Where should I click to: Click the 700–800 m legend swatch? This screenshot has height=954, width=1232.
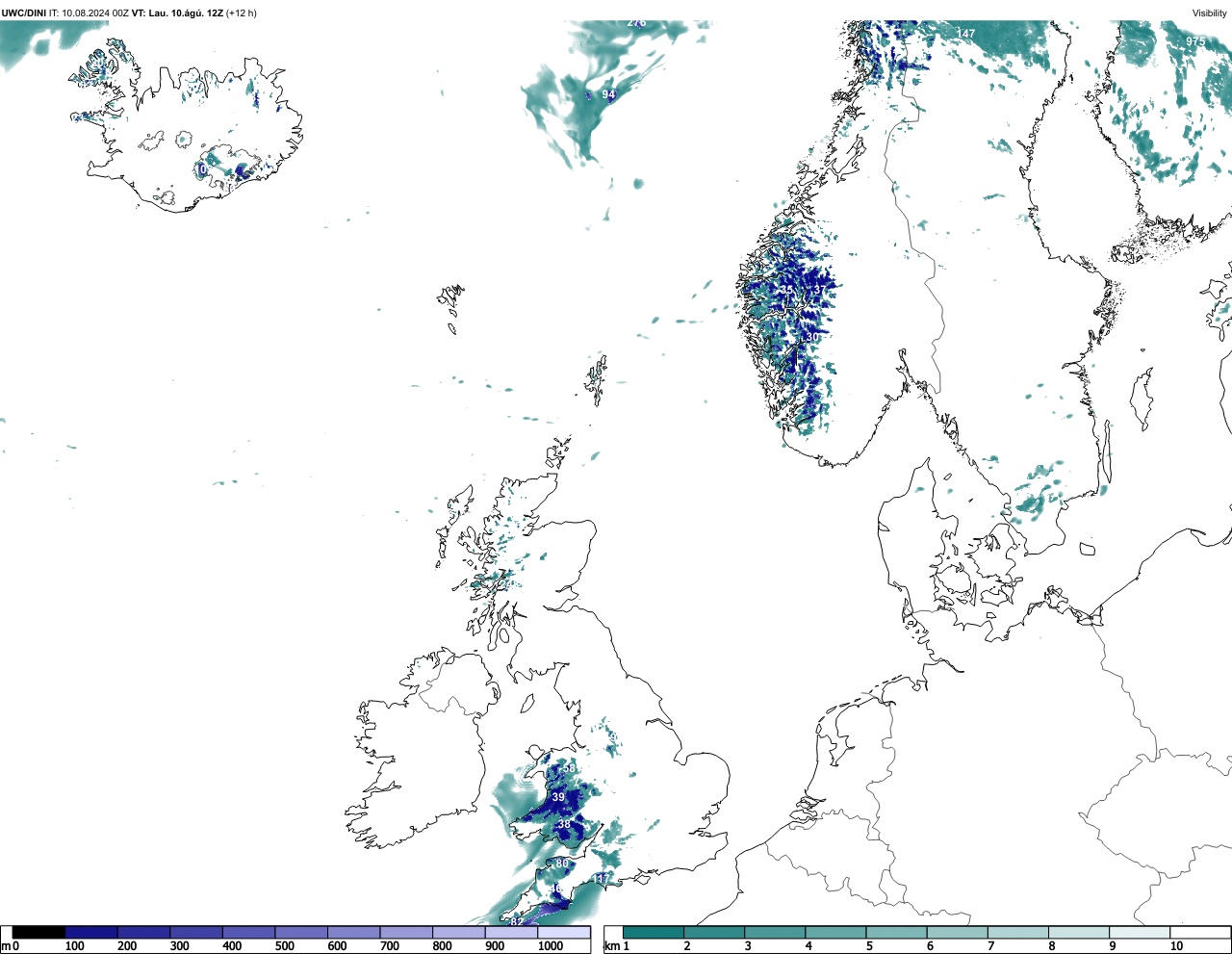(x=406, y=932)
